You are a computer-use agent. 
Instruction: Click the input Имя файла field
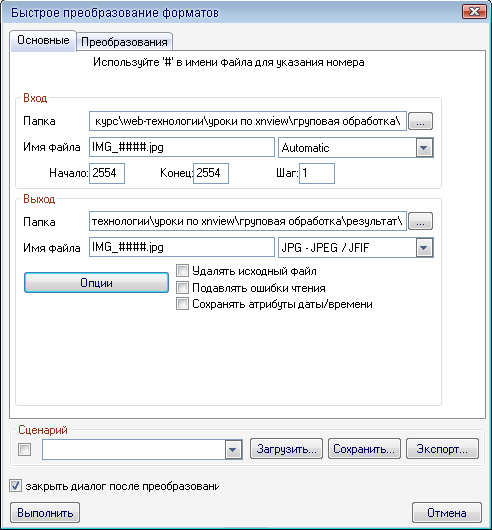point(182,147)
